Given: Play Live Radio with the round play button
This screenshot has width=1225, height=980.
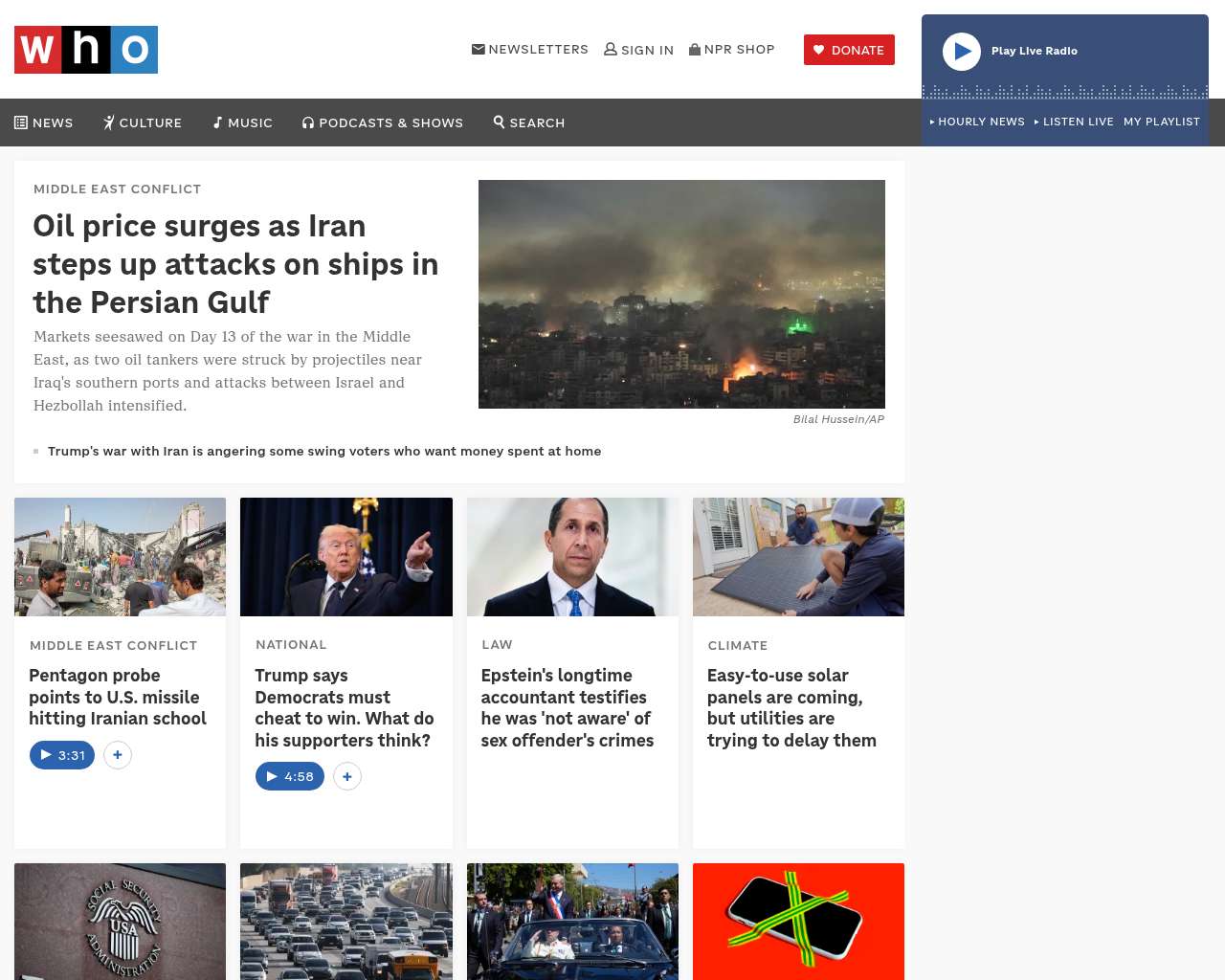Looking at the screenshot, I should pyautogui.click(x=962, y=52).
